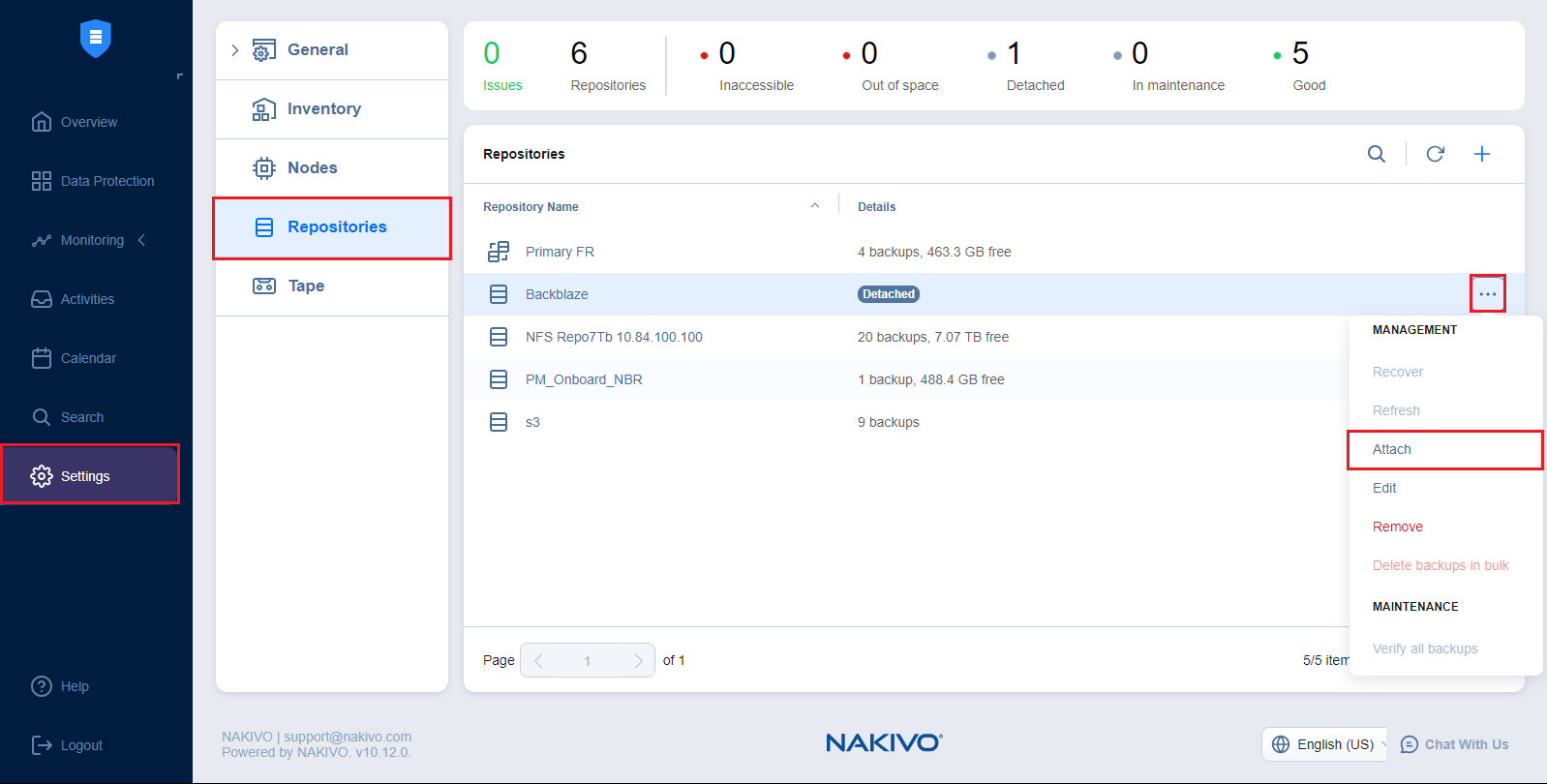Expand the Monitoring submenu chevron
Image resolution: width=1547 pixels, height=784 pixels.
pos(142,240)
